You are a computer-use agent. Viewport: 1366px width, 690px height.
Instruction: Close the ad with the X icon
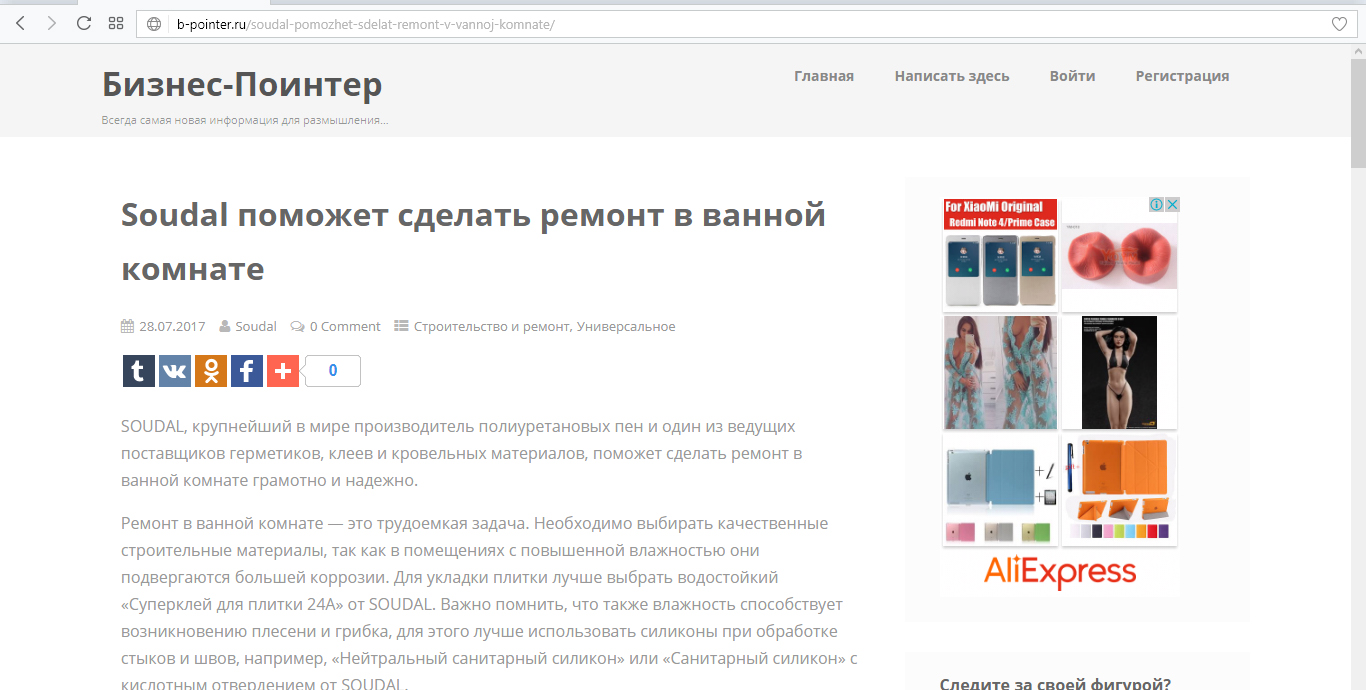point(1172,204)
